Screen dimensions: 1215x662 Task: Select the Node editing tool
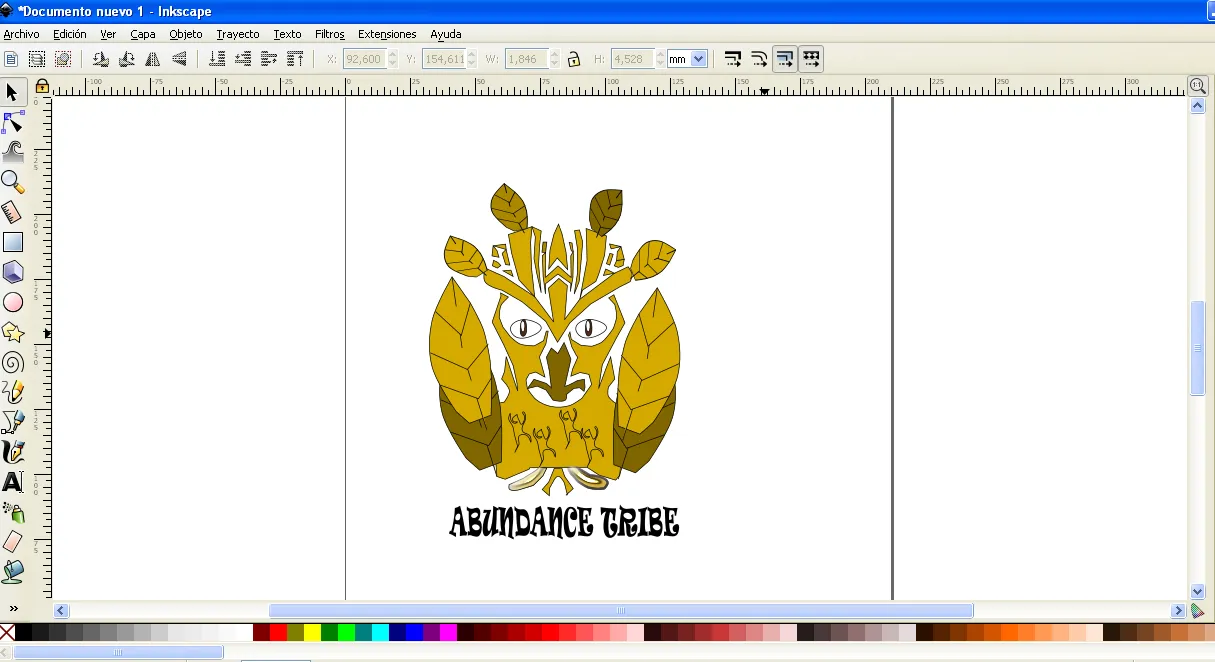(12, 123)
